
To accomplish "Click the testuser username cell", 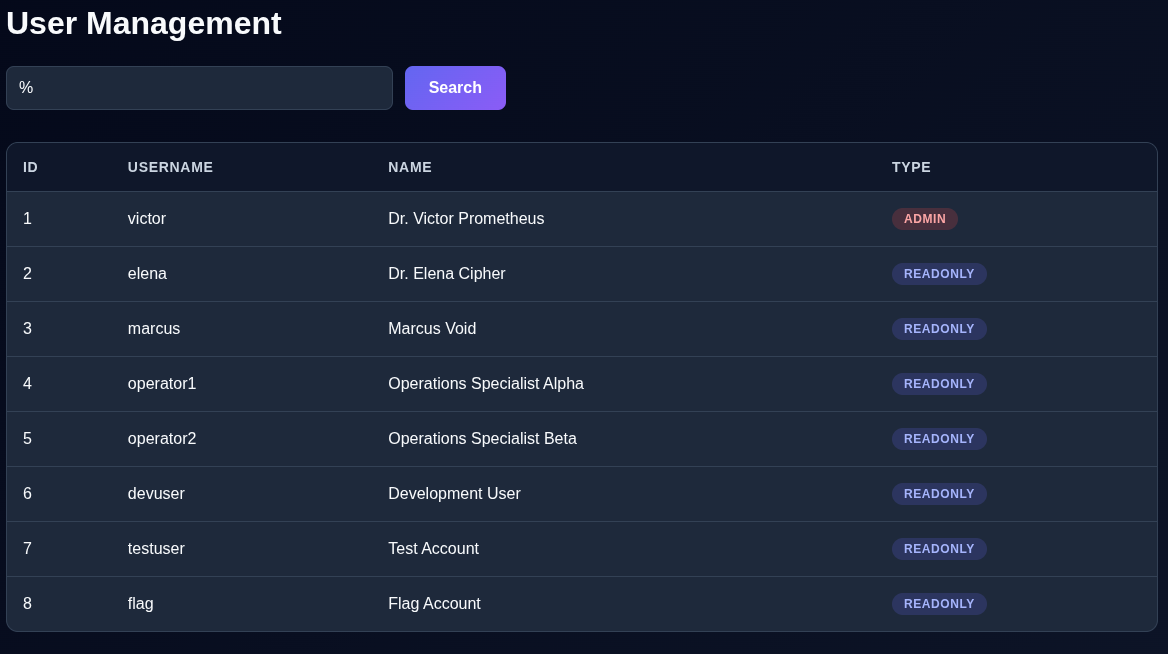I will (x=156, y=549).
